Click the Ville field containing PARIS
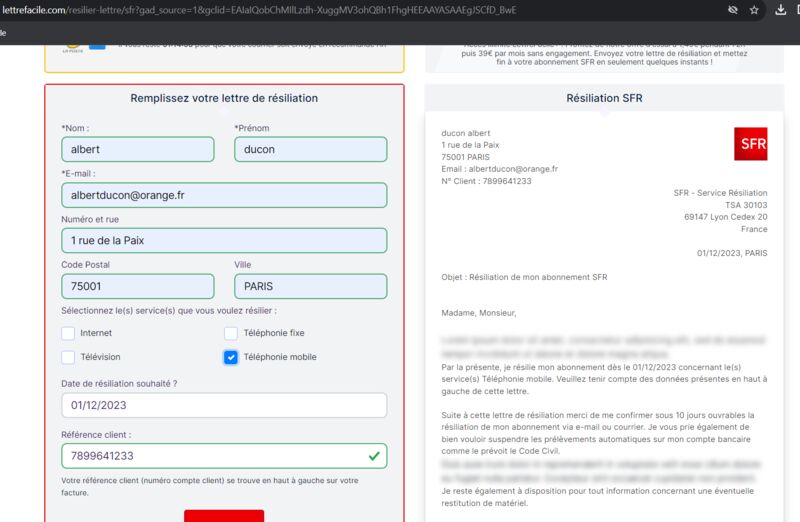 pos(311,286)
